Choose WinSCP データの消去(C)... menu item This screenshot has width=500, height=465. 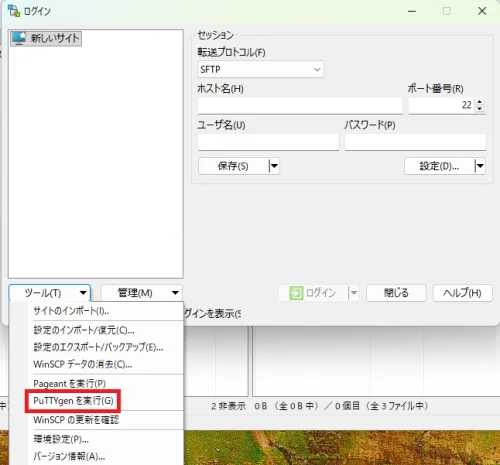pos(97,364)
